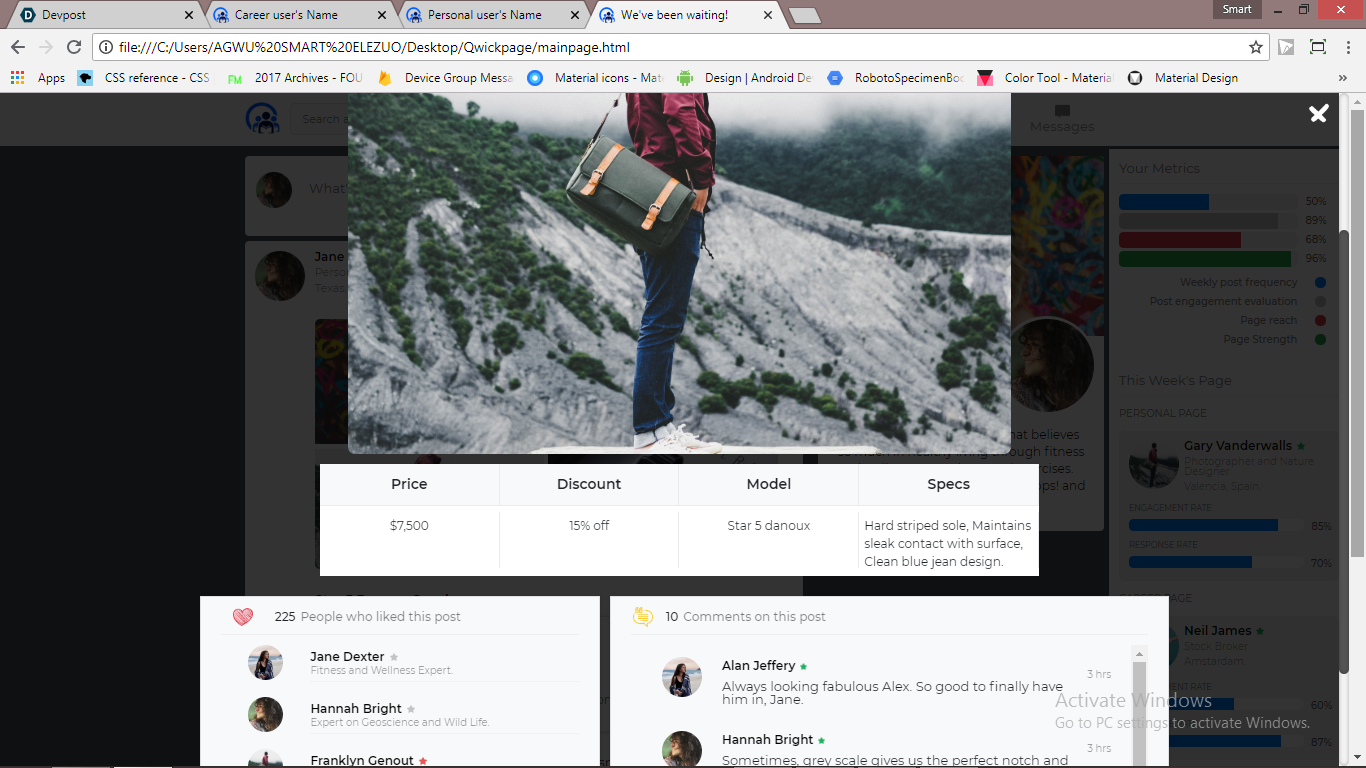Click the Price column header
The image size is (1366, 768).
point(409,484)
